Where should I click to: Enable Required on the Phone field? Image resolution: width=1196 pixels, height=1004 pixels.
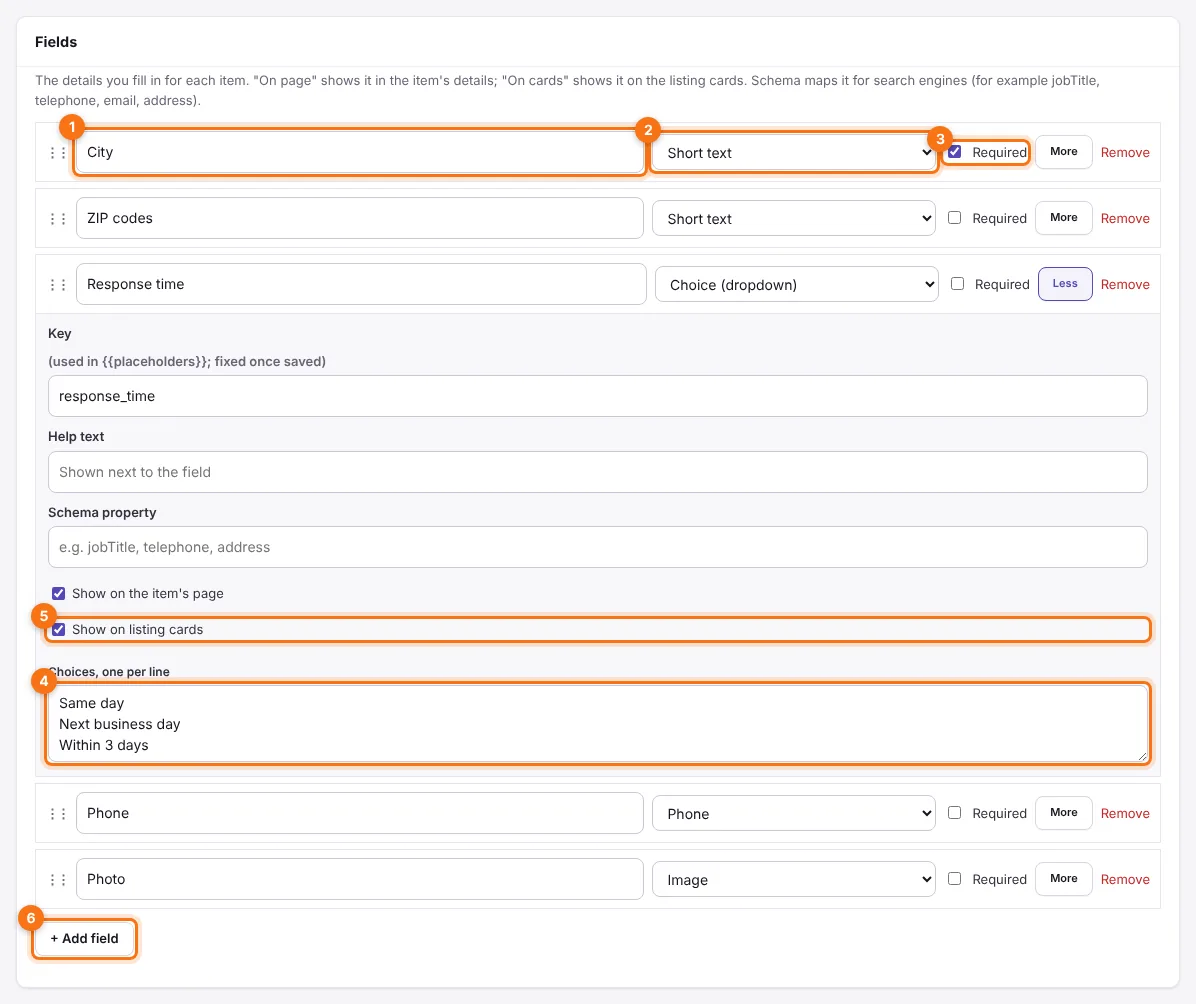coord(954,813)
